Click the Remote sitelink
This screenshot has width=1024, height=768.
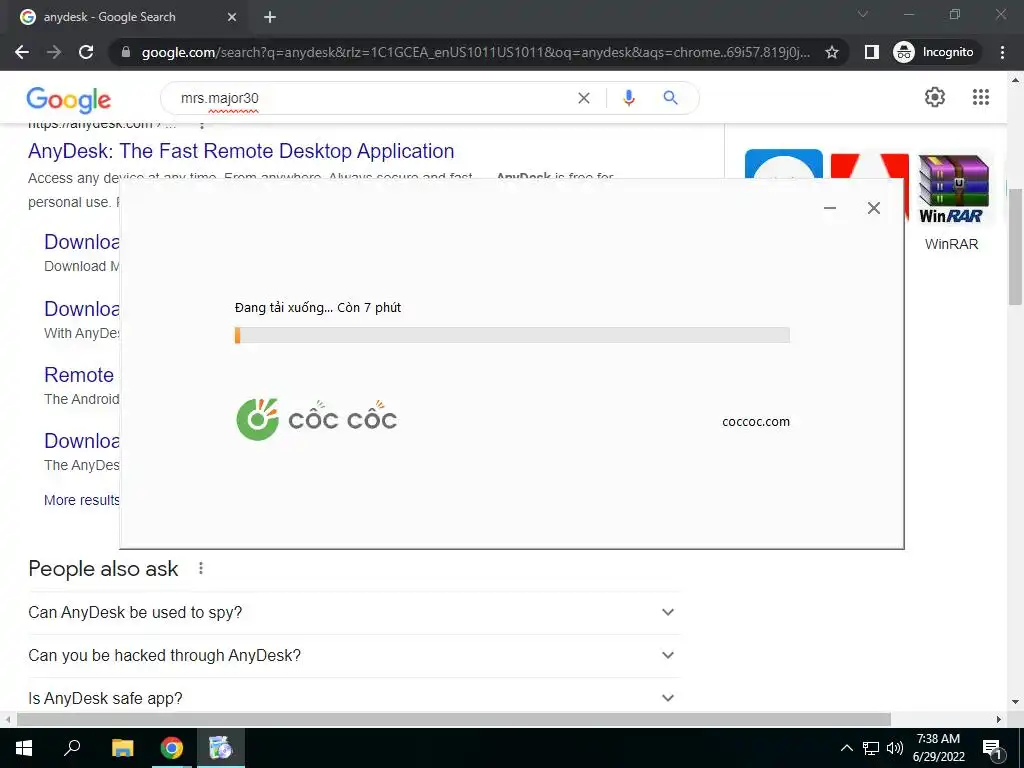click(79, 375)
